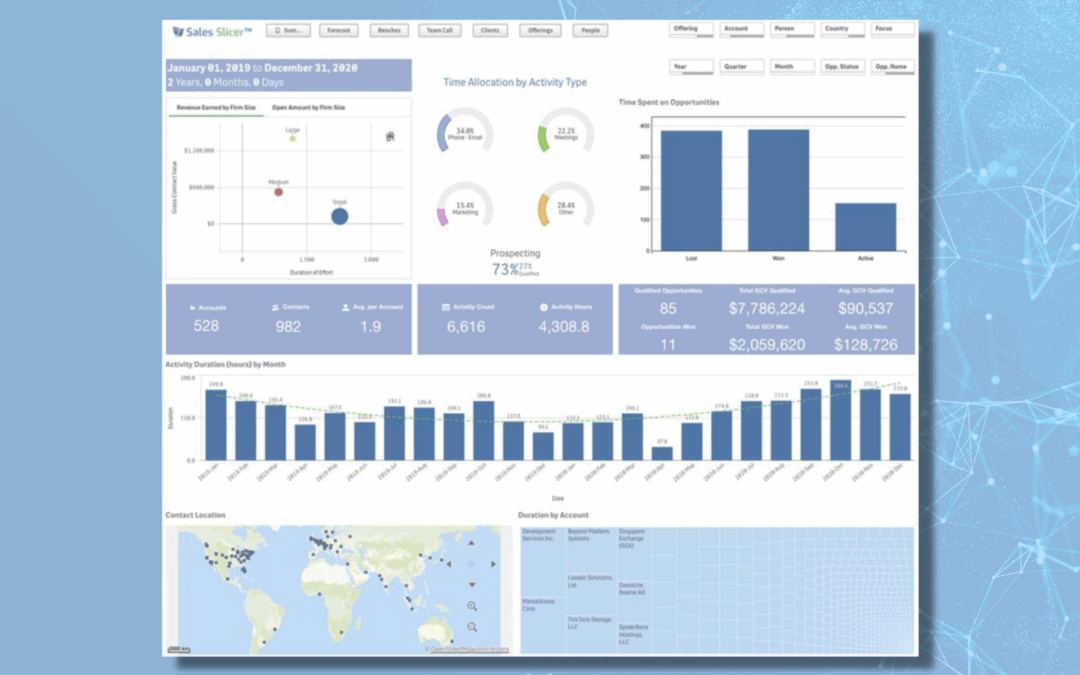Open the Forecast sheet
Image resolution: width=1080 pixels, height=675 pixels.
point(339,30)
